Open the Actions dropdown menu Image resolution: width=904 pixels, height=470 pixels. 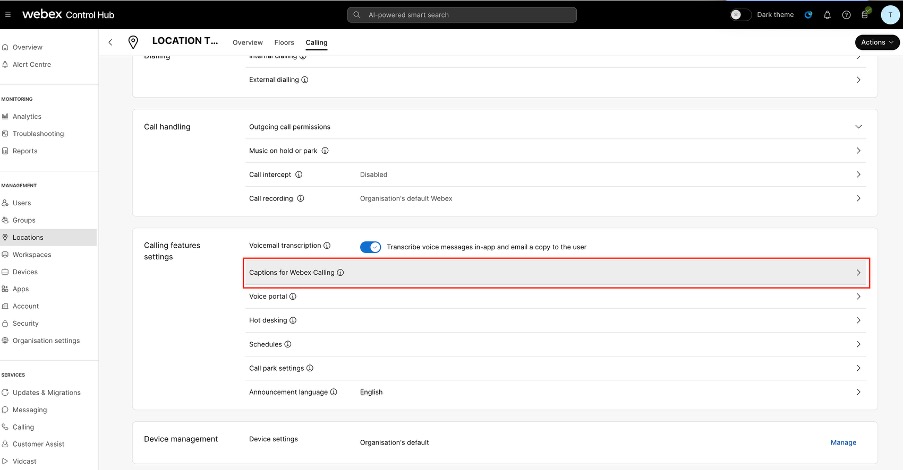[877, 42]
